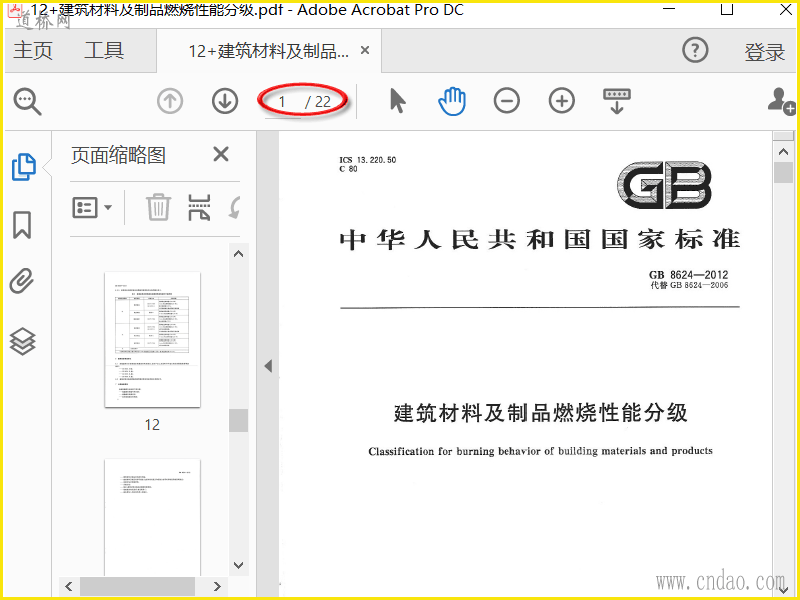Screen dimensions: 800x600
Task: Go to next page arrow
Action: (x=225, y=102)
